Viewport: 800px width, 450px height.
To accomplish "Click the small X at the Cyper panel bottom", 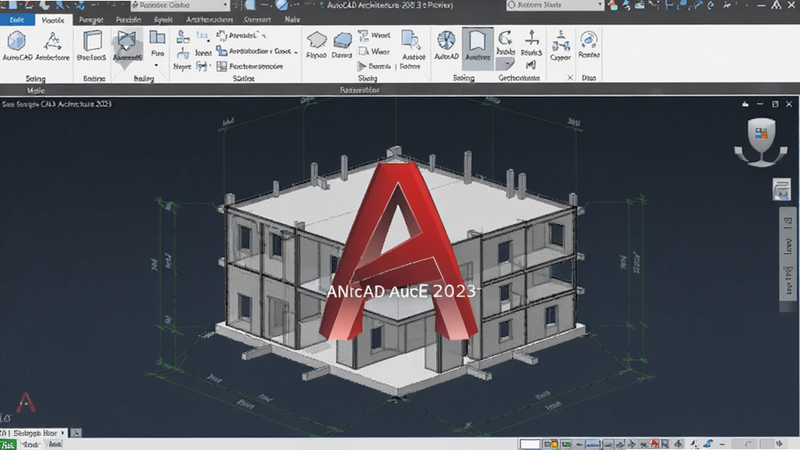I will point(570,78).
